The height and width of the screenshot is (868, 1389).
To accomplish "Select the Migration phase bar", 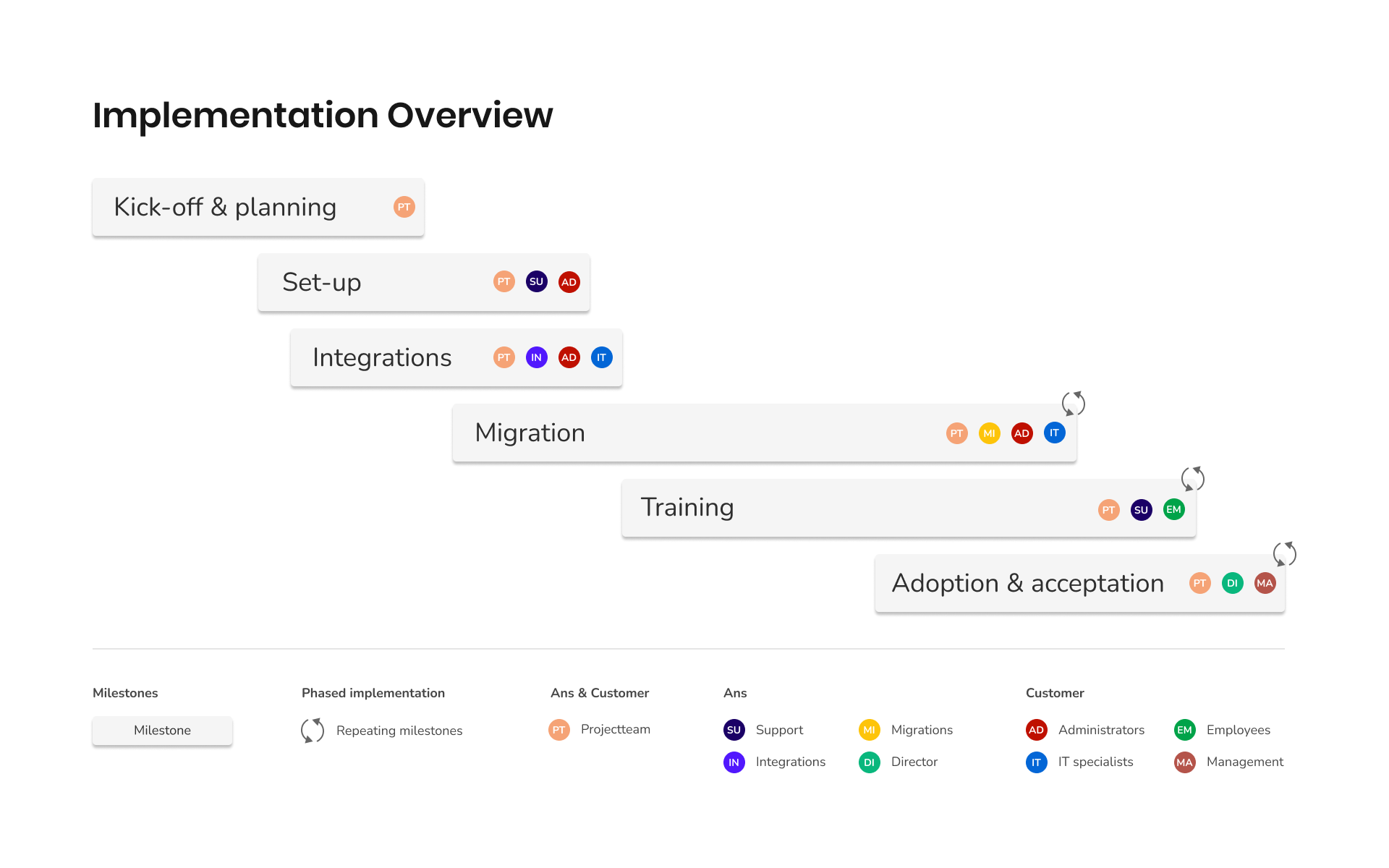I will click(x=765, y=432).
